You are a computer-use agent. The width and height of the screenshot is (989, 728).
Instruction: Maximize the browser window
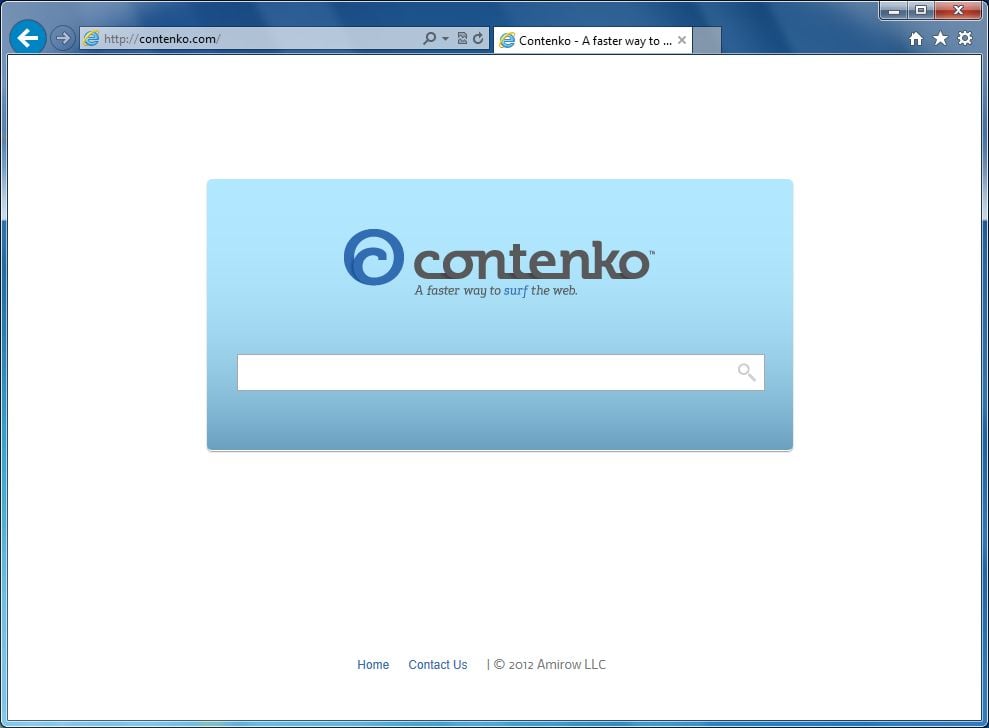tap(921, 10)
